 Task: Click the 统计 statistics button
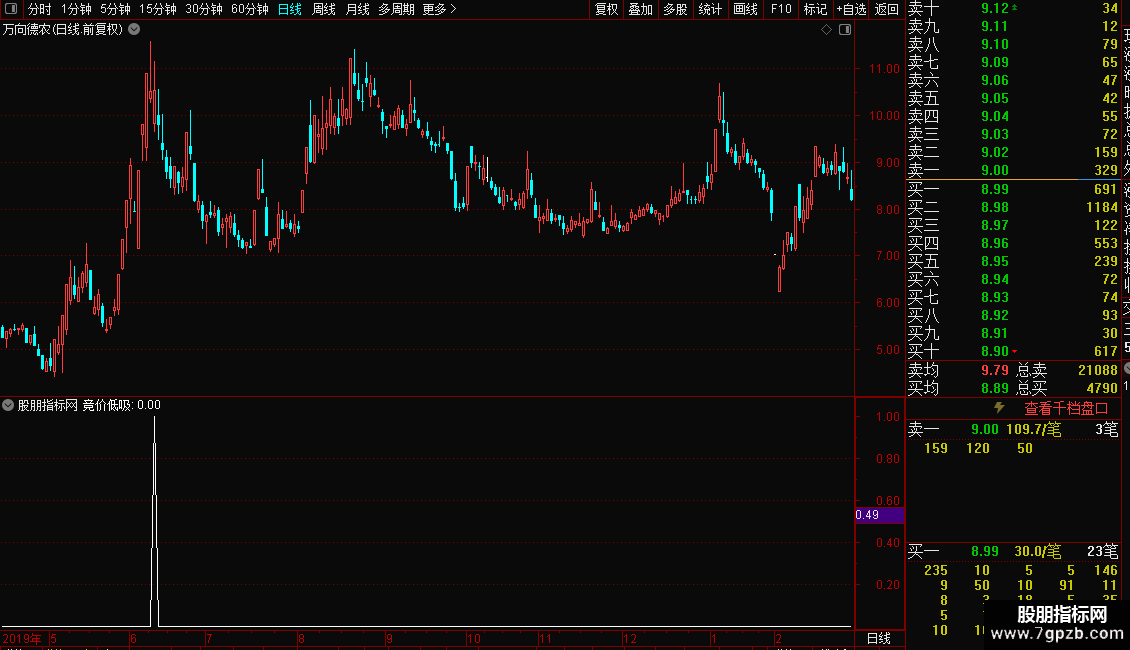[710, 9]
